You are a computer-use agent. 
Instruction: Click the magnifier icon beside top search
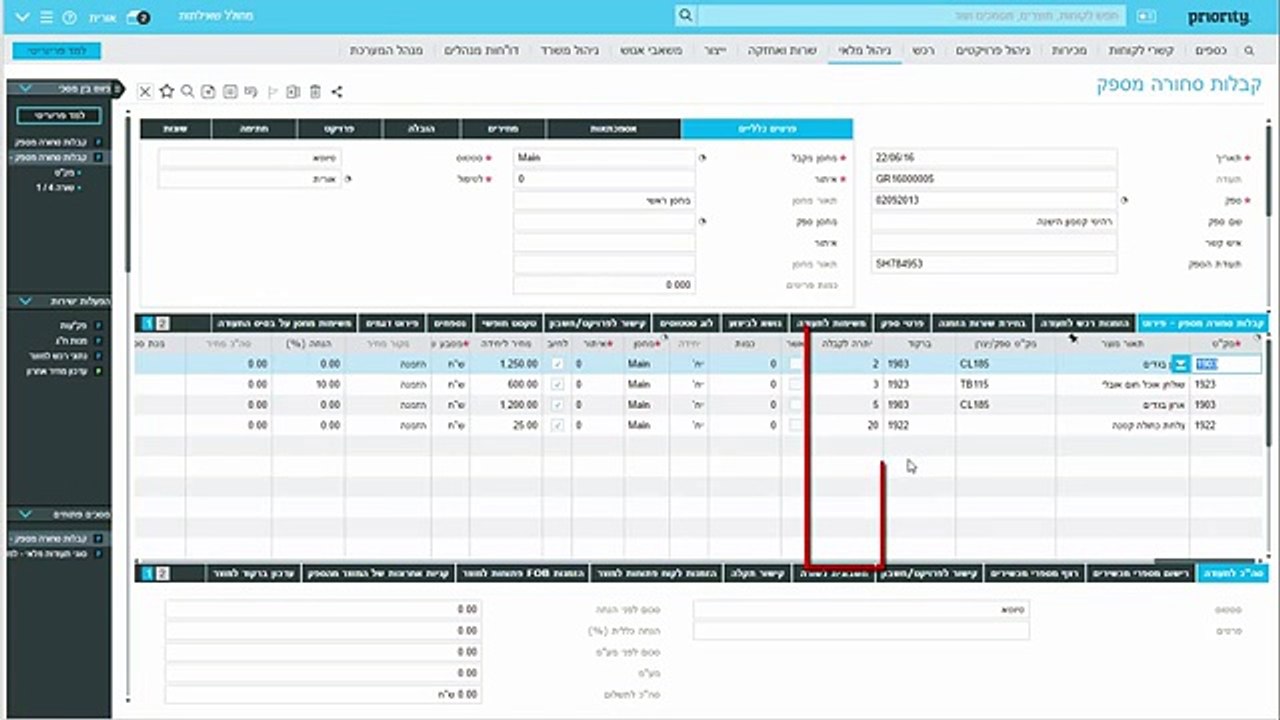[685, 16]
